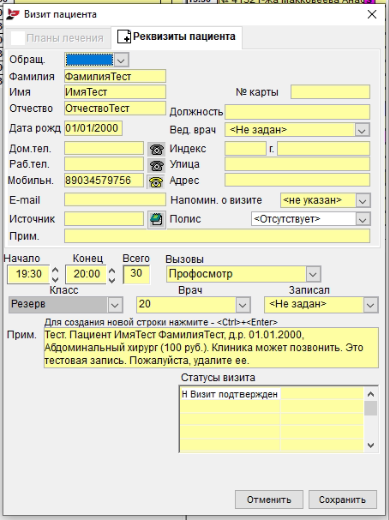
Task: Click the app icon in the title bar
Action: pos(13,14)
